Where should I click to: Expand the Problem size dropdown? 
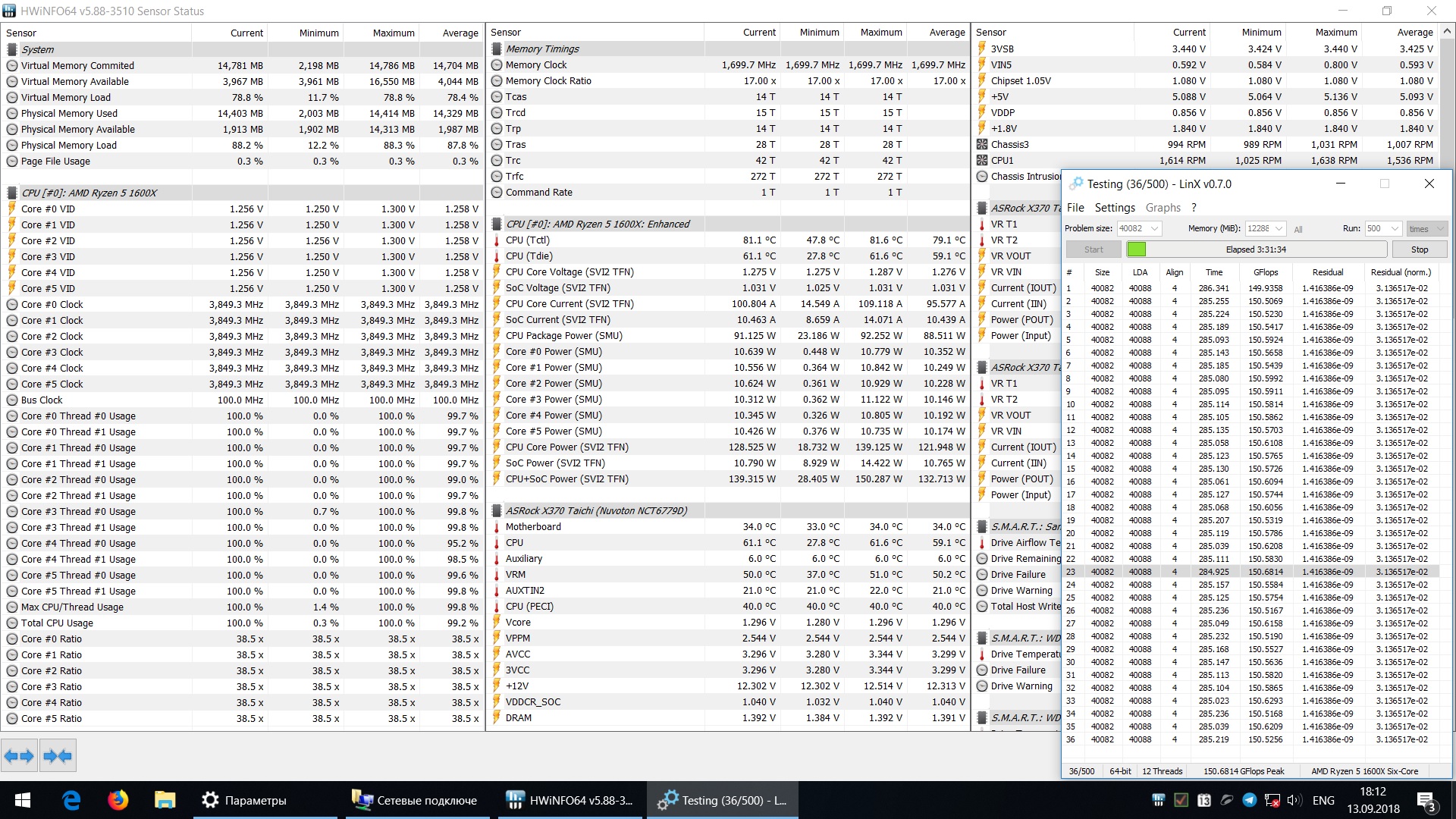(x=1154, y=228)
